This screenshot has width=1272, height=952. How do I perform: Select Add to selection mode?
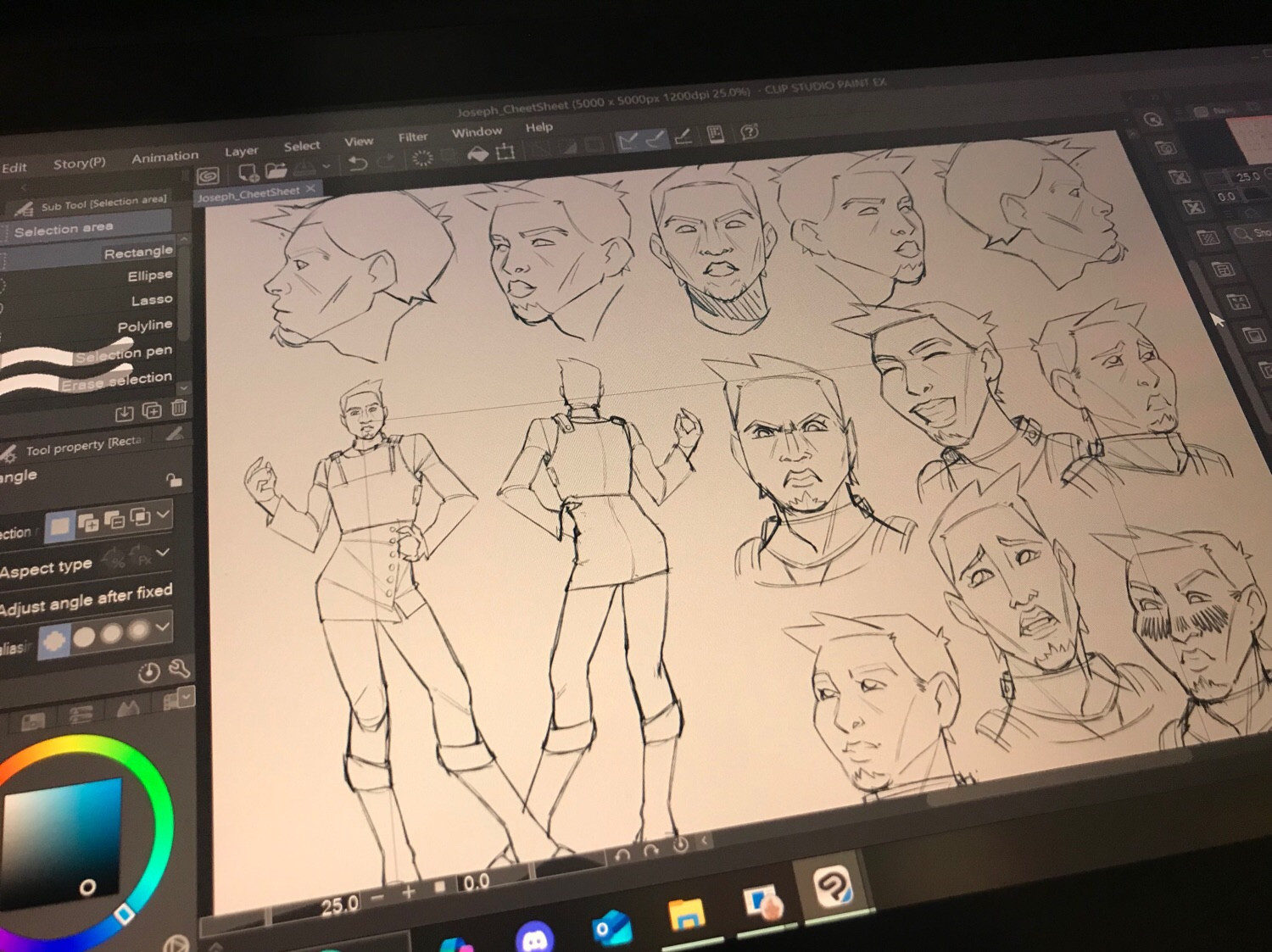click(88, 523)
